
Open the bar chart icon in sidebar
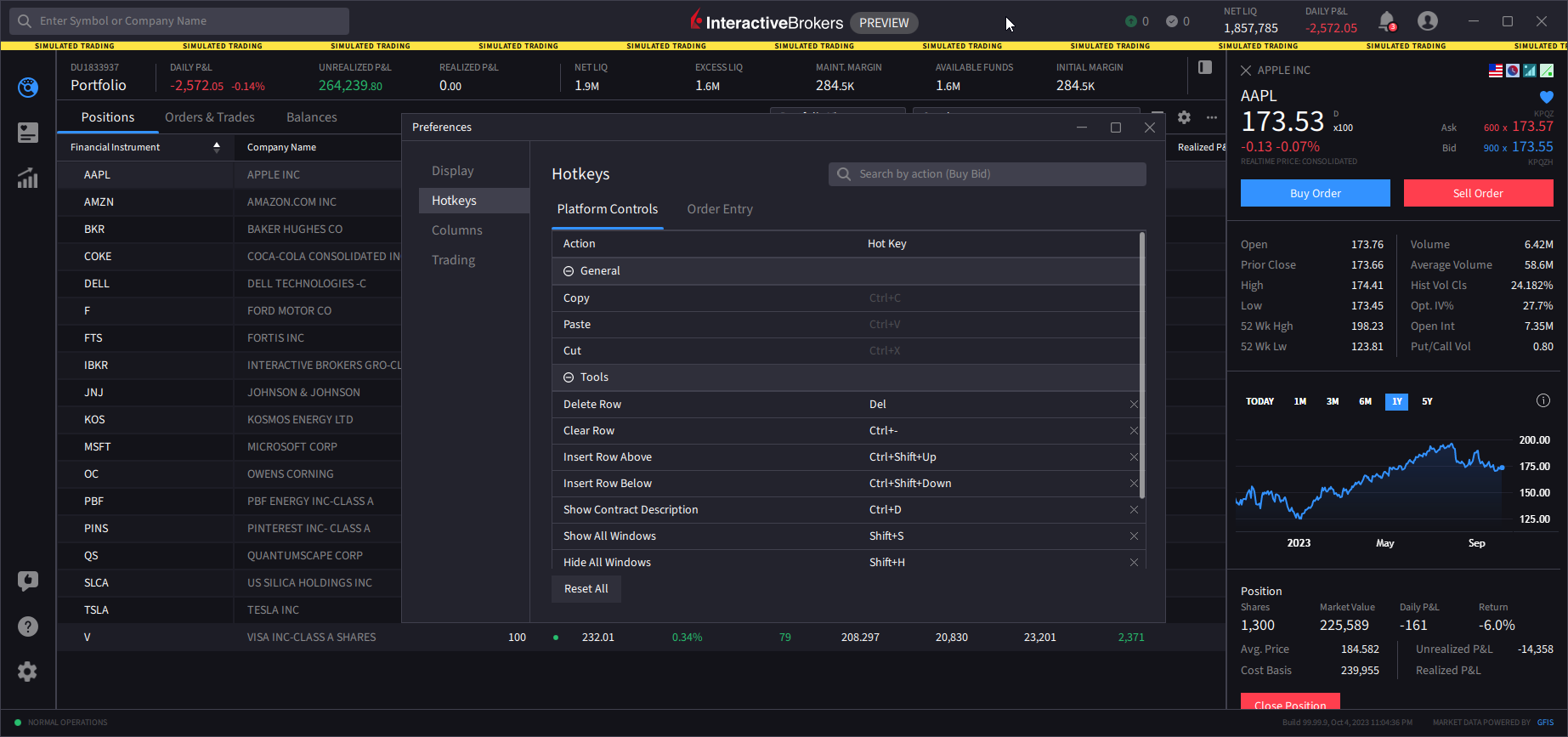coord(28,178)
